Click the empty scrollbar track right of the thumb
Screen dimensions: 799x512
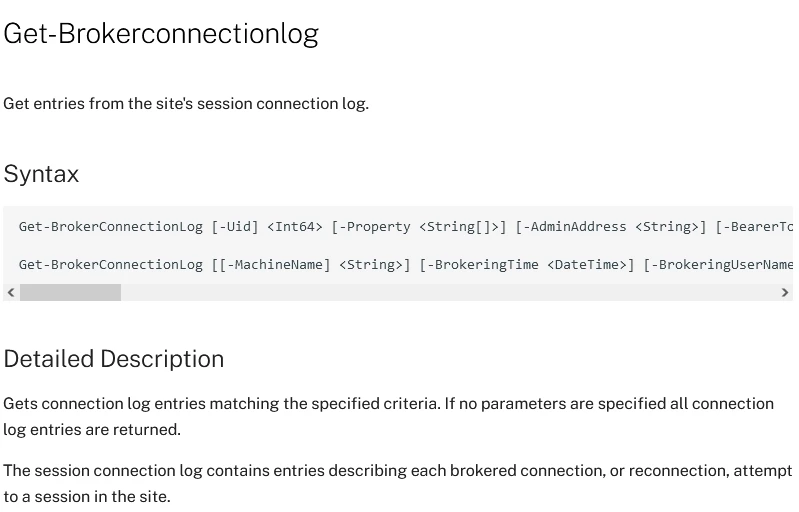pyautogui.click(x=450, y=292)
